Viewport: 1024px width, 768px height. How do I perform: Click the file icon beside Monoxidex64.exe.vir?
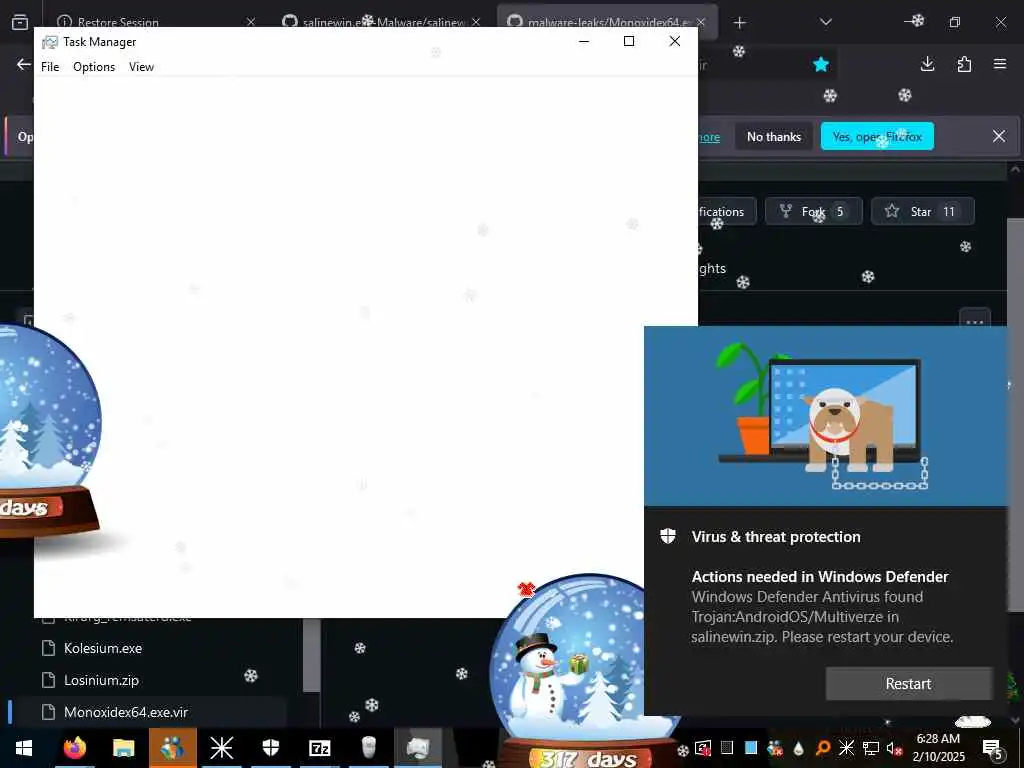click(48, 712)
